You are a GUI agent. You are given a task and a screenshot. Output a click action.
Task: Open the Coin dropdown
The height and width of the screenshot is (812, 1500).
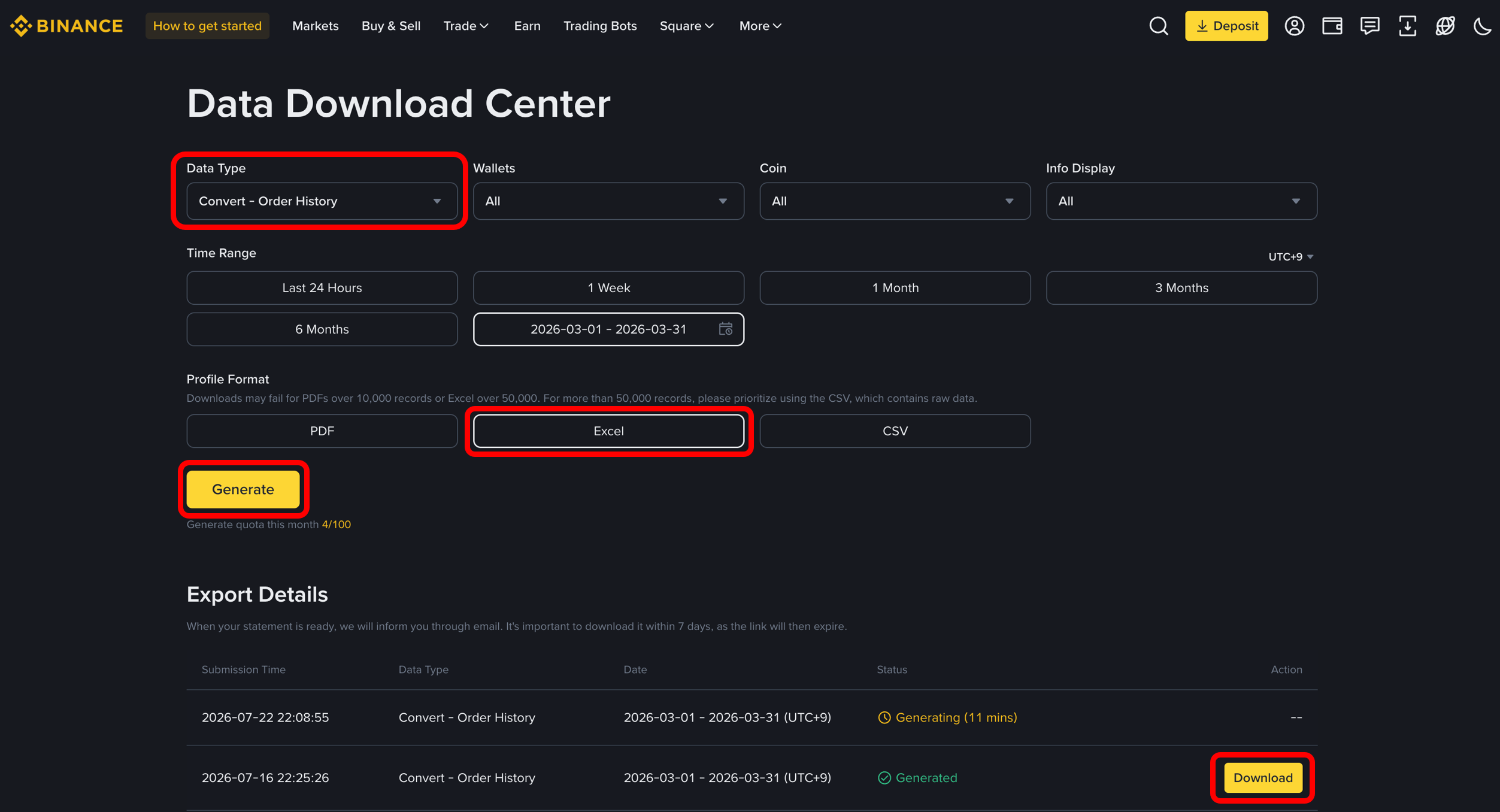tap(895, 201)
